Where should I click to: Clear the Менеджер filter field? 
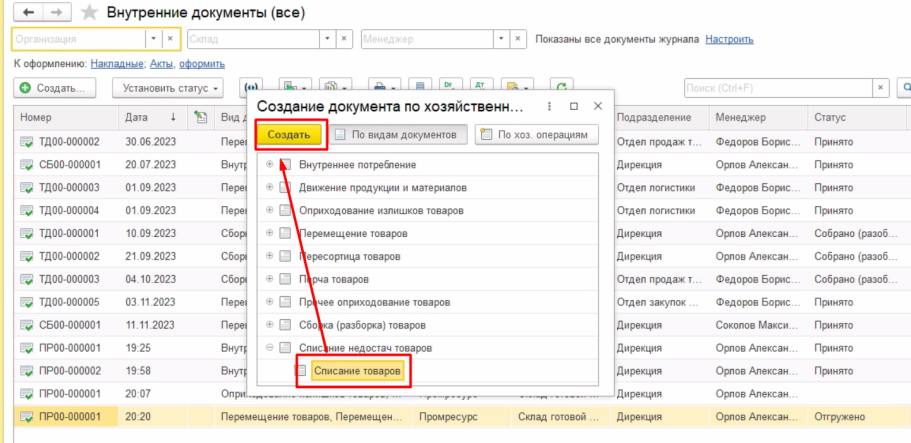(x=517, y=39)
